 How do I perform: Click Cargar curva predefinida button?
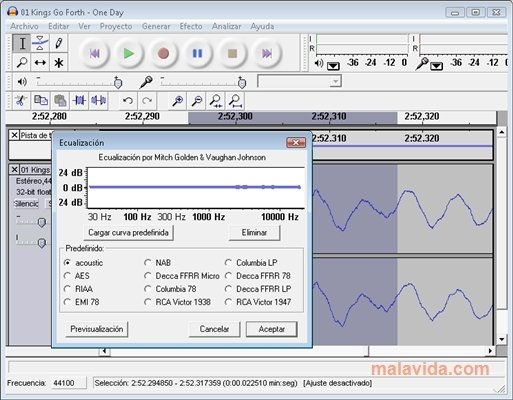[128, 232]
